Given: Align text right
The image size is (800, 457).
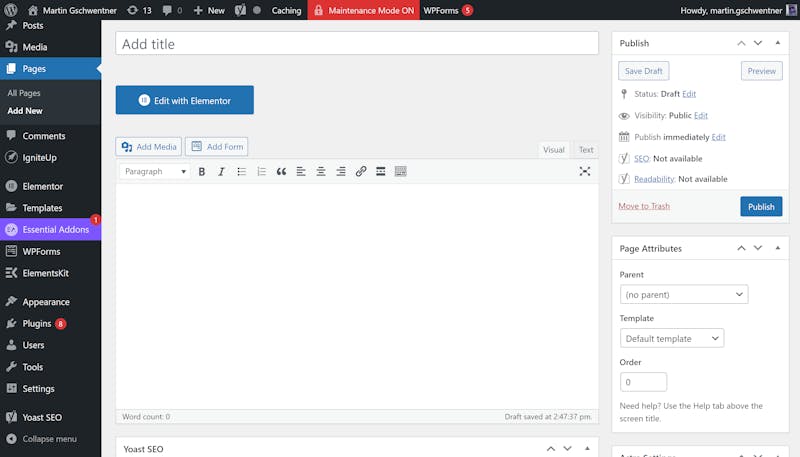Looking at the screenshot, I should click(341, 171).
